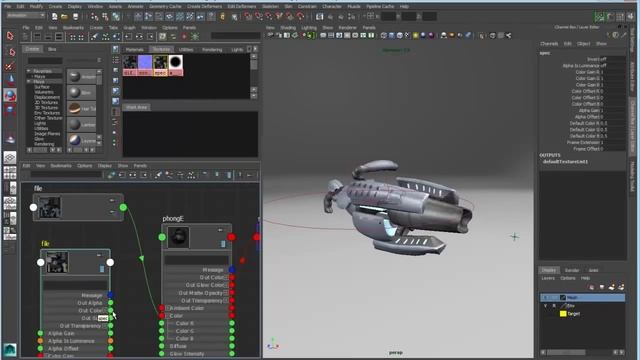The height and width of the screenshot is (360, 640).
Task: Expand Out Glow Color on phongE node
Action: point(226,285)
